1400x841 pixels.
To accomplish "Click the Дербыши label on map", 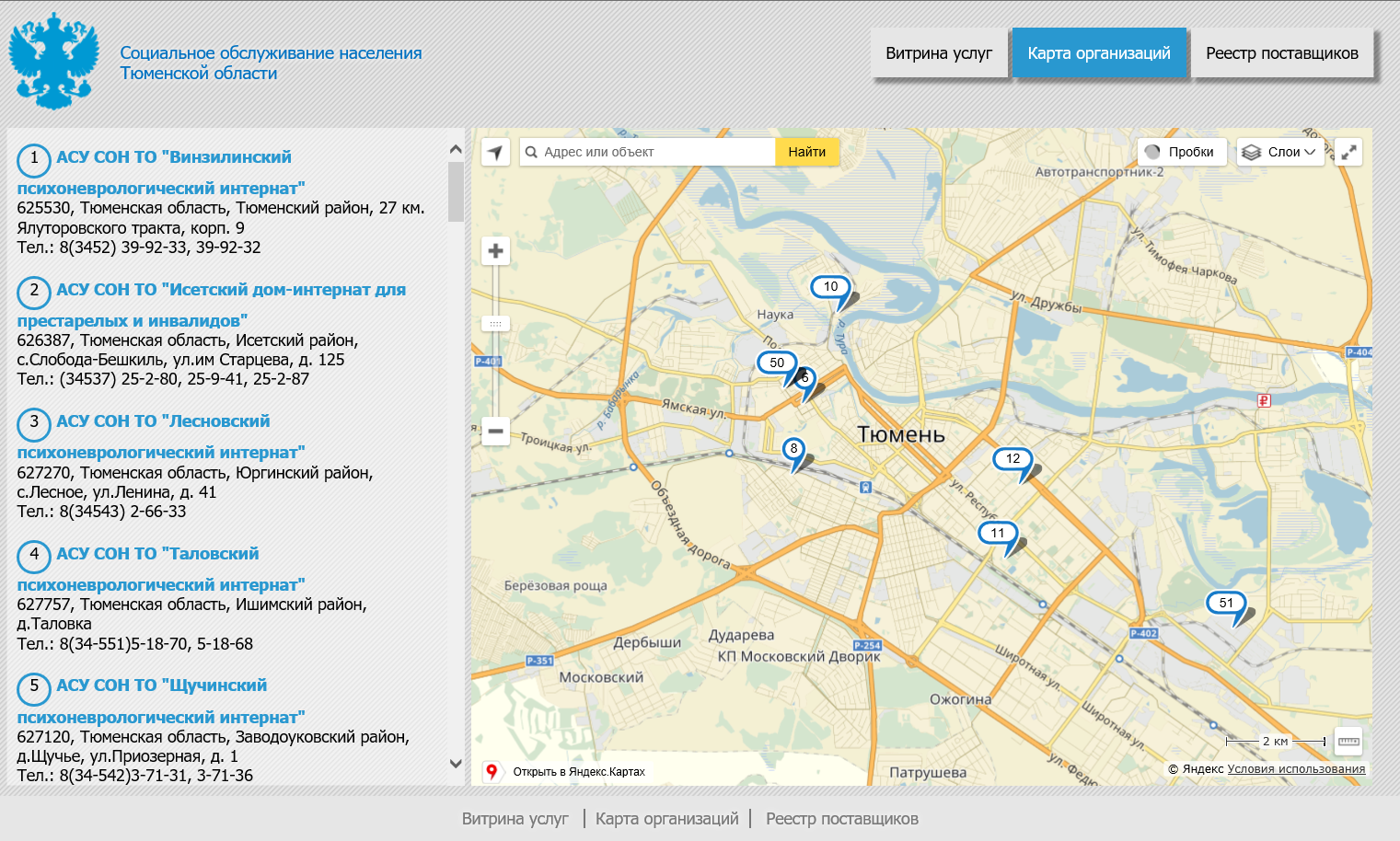I will 647,642.
